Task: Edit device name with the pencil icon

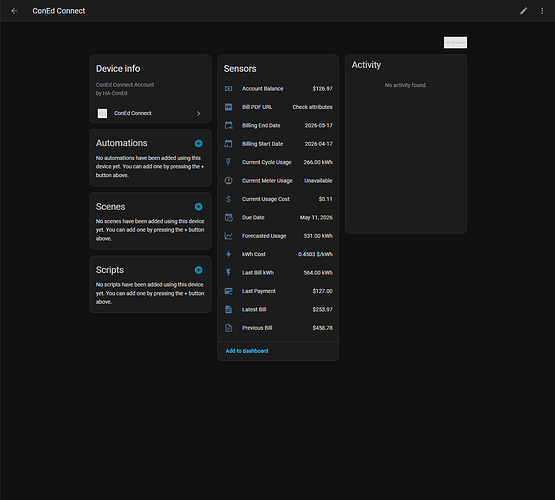Action: coord(523,11)
